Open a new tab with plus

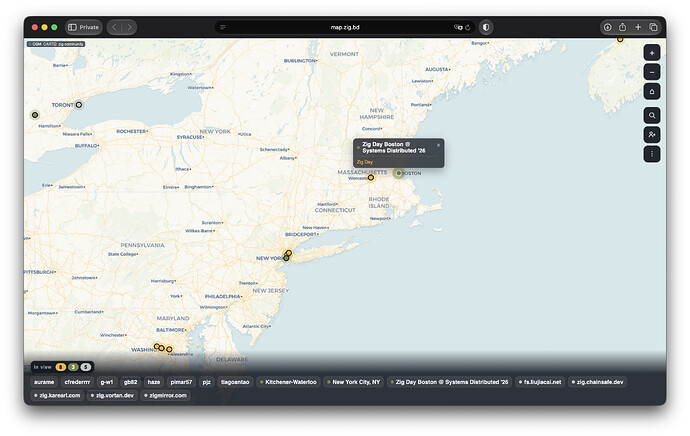638,27
